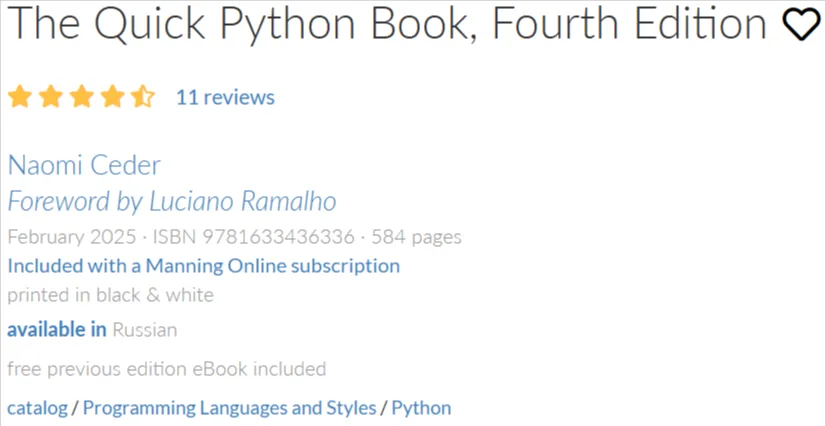Image resolution: width=825 pixels, height=426 pixels.
Task: Click Foreword by Luciano Ramalho link
Action: [x=172, y=201]
